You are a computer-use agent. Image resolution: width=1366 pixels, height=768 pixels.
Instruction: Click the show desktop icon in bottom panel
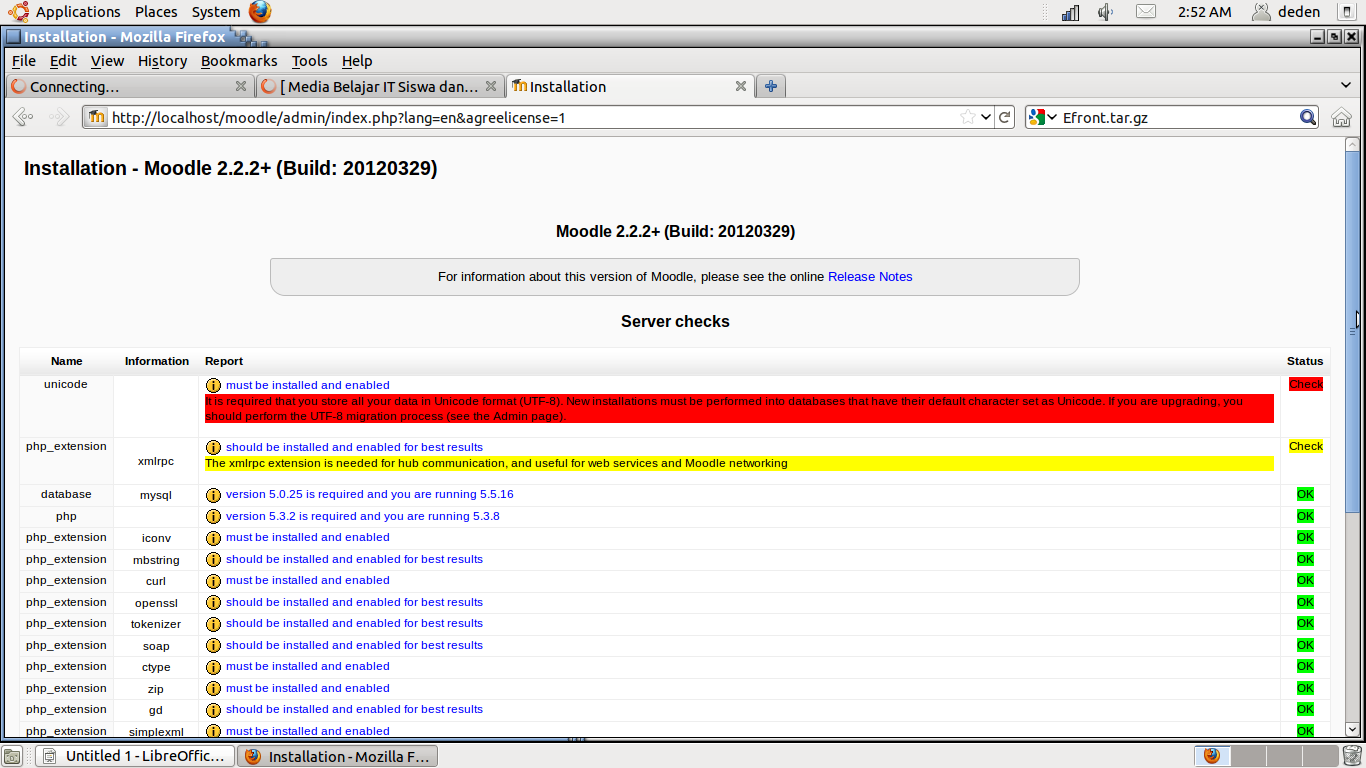click(12, 756)
